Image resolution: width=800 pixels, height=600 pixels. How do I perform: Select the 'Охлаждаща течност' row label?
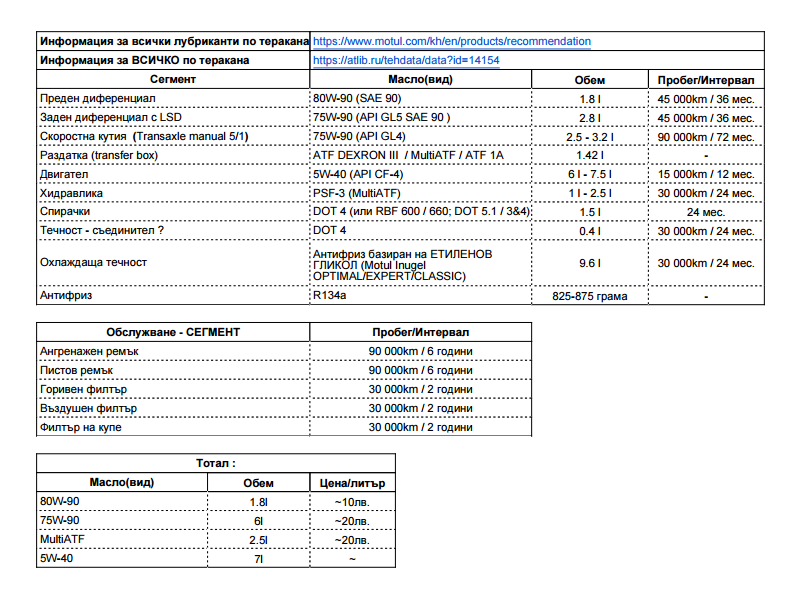click(x=173, y=262)
